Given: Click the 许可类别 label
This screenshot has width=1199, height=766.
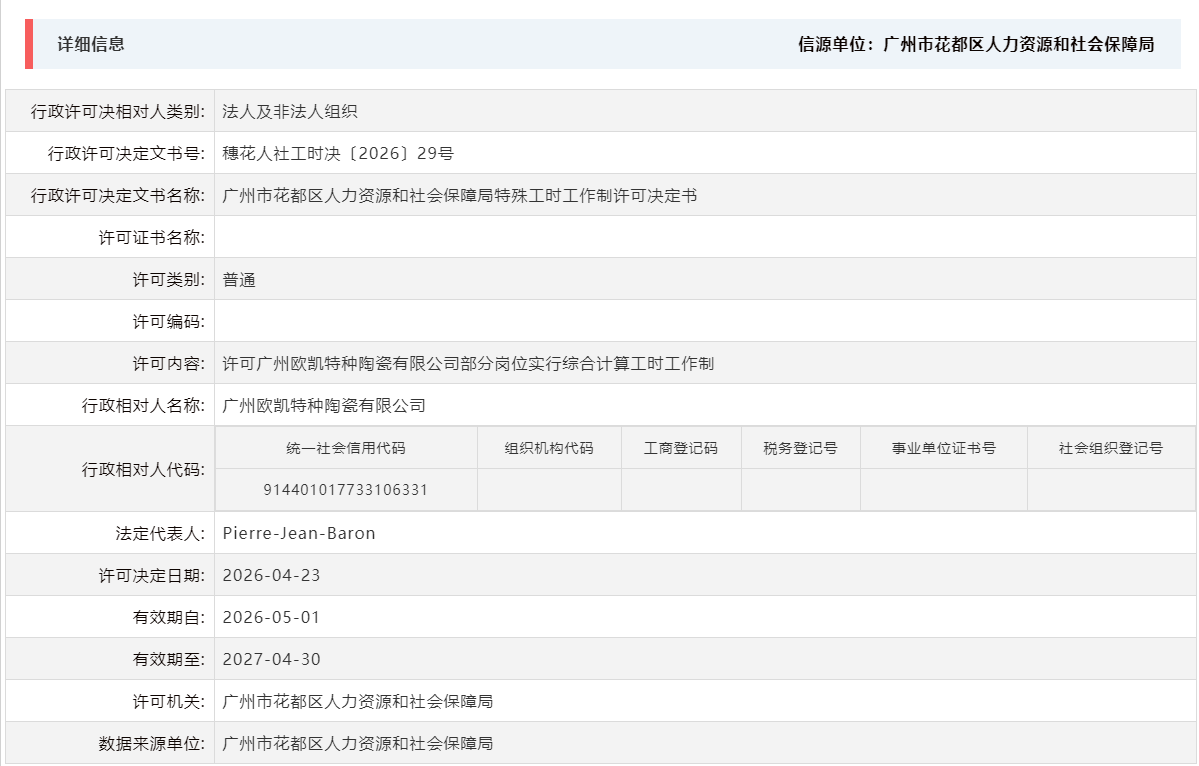Looking at the screenshot, I should tap(168, 280).
